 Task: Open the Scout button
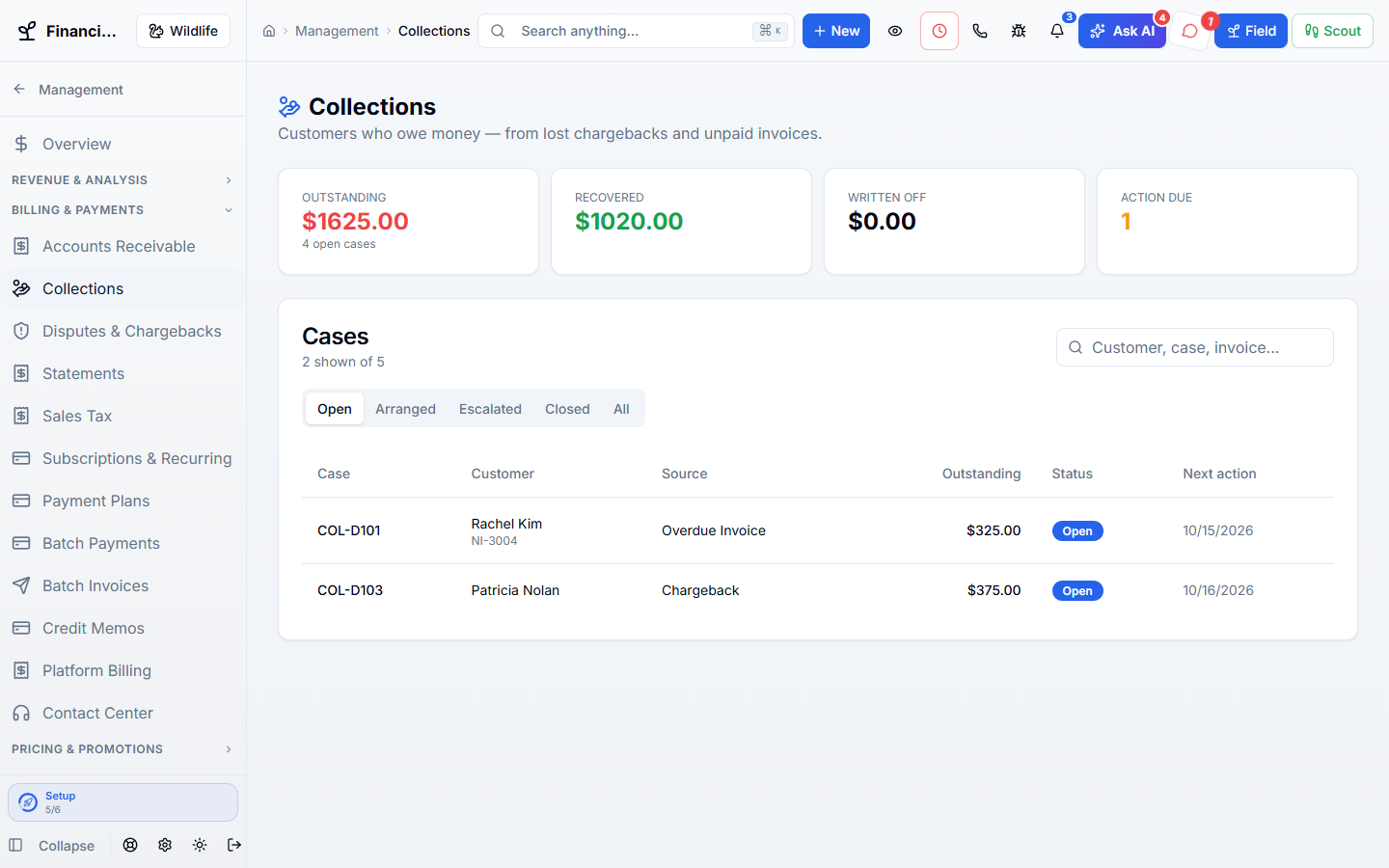[x=1332, y=31]
